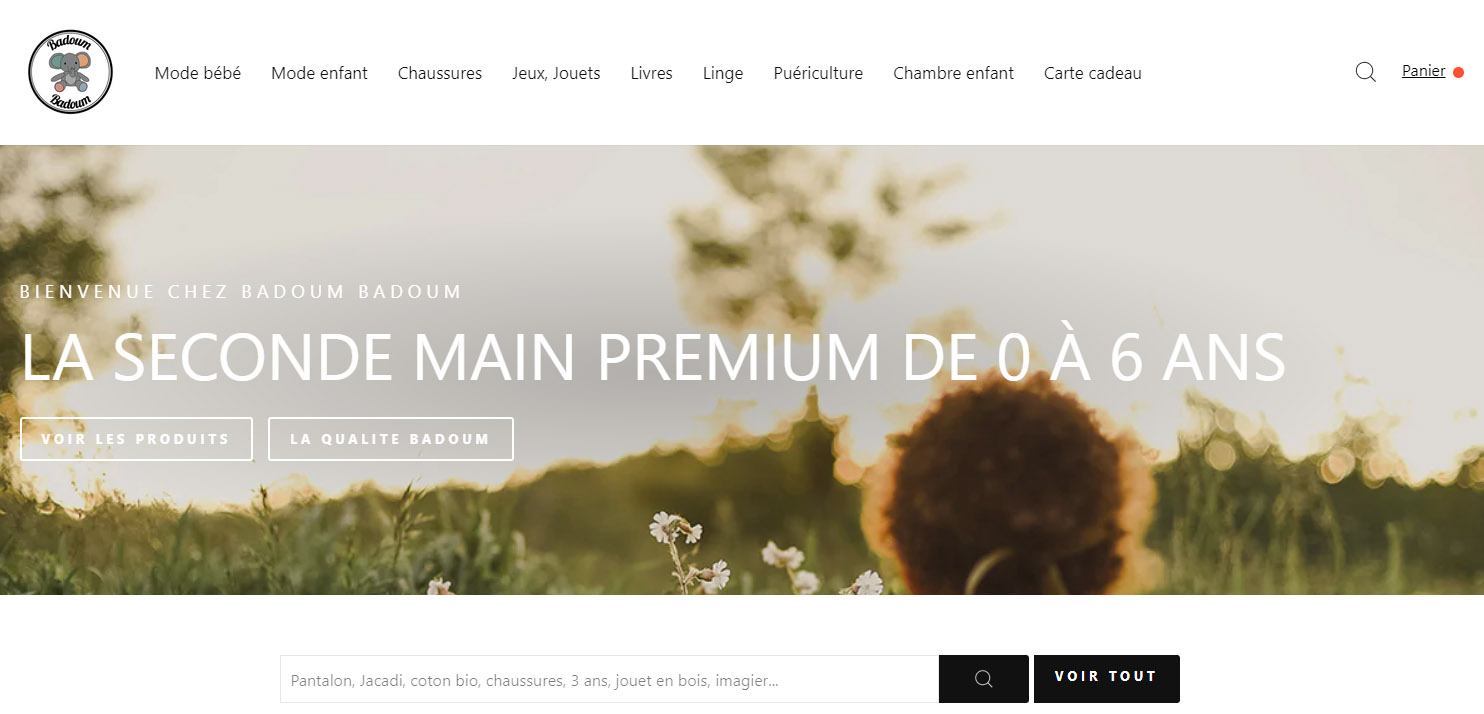Image resolution: width=1484 pixels, height=714 pixels.
Task: Open search via header magnifier icon
Action: coord(1365,72)
